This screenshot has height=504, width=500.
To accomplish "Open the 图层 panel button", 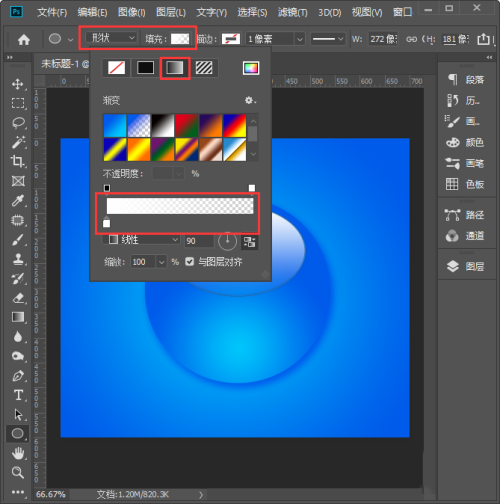I will [x=465, y=266].
